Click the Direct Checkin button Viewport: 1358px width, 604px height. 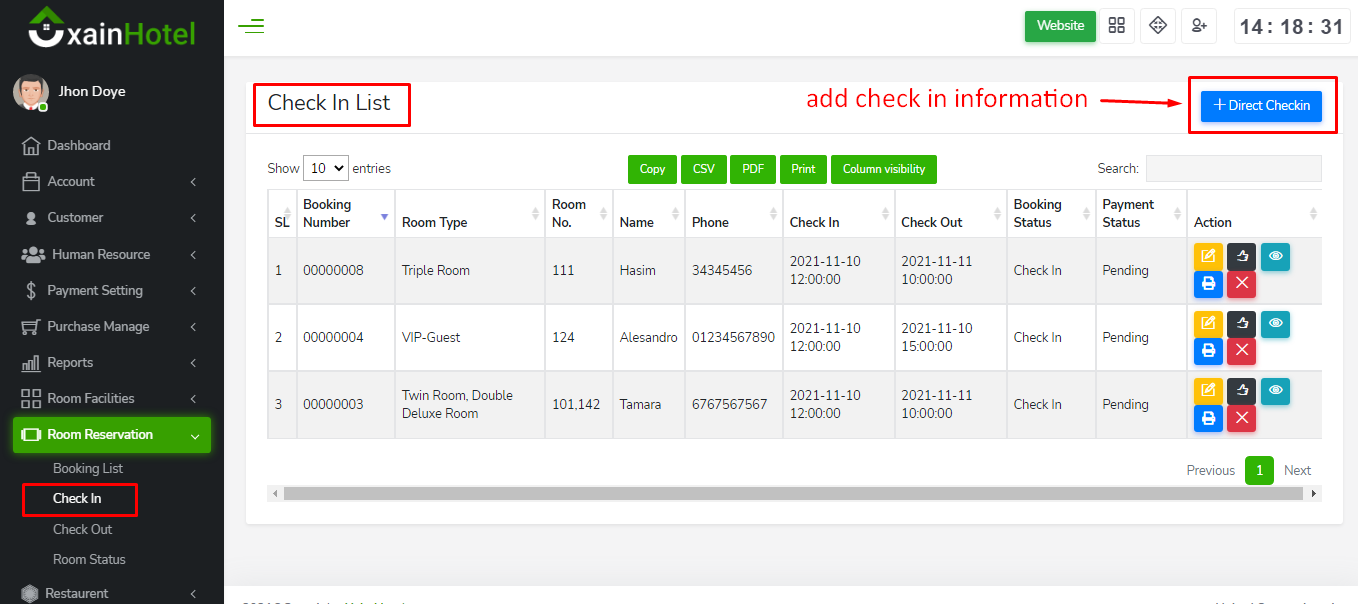(x=1261, y=105)
